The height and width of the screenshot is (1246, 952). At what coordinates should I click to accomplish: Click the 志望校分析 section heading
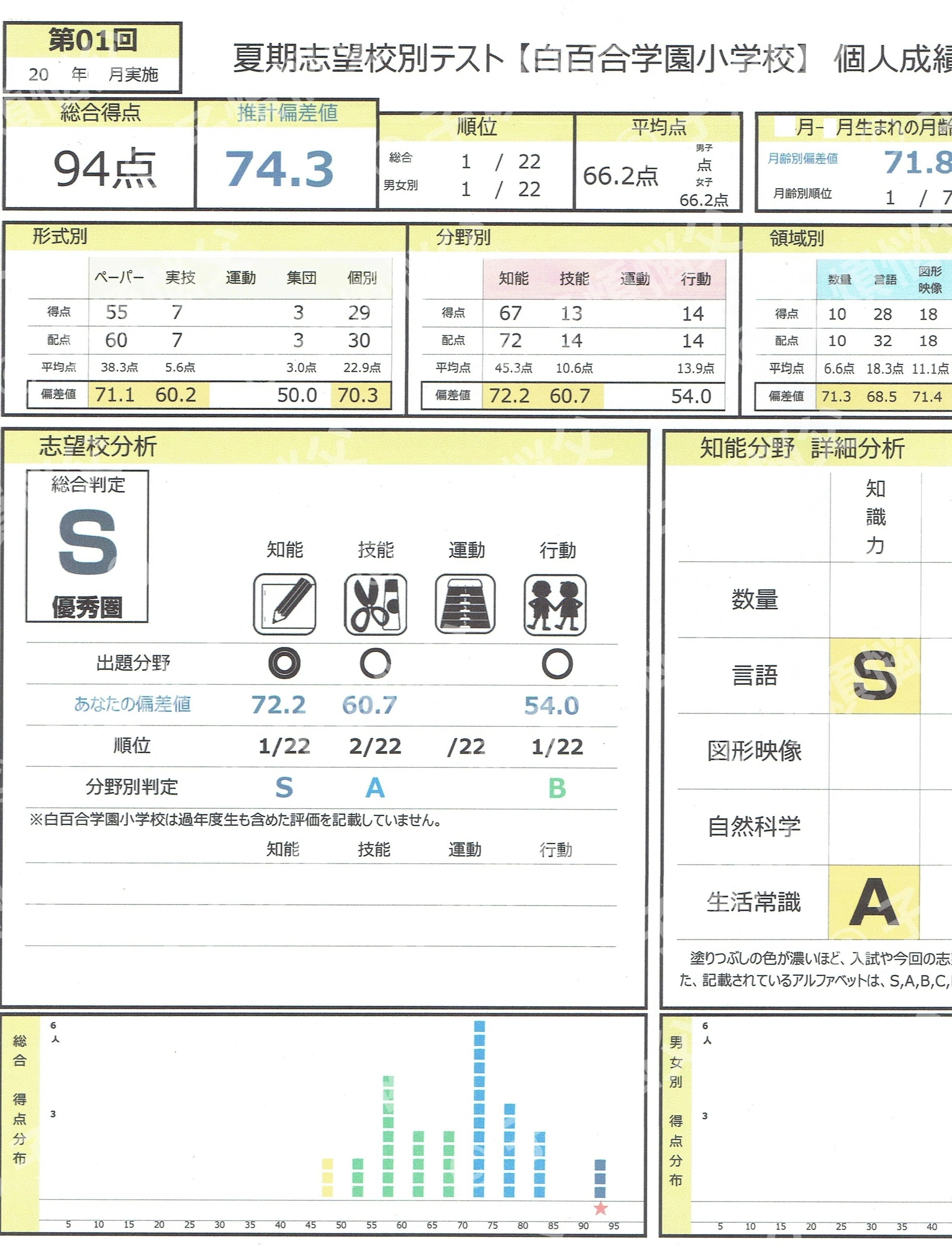click(x=98, y=446)
